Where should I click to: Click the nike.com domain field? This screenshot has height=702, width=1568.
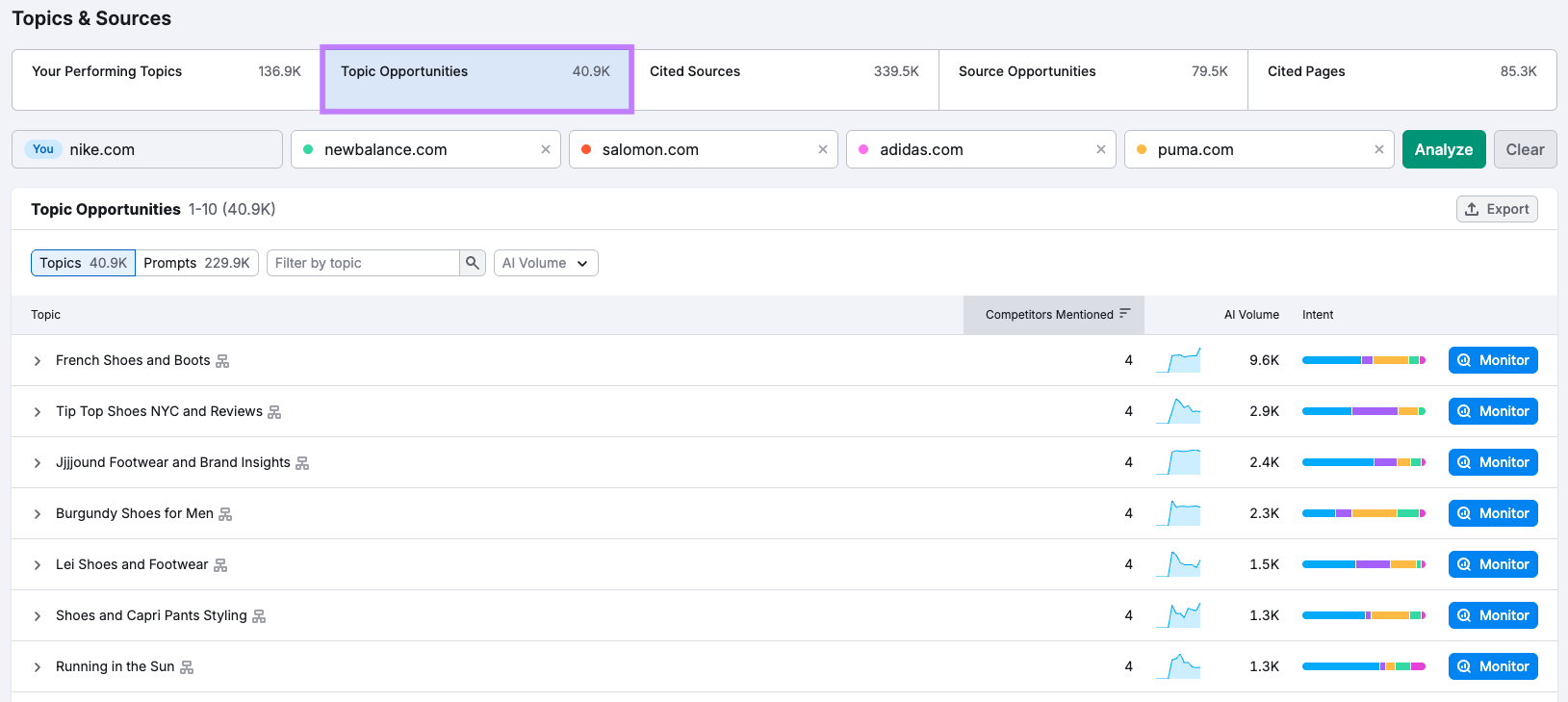click(147, 149)
